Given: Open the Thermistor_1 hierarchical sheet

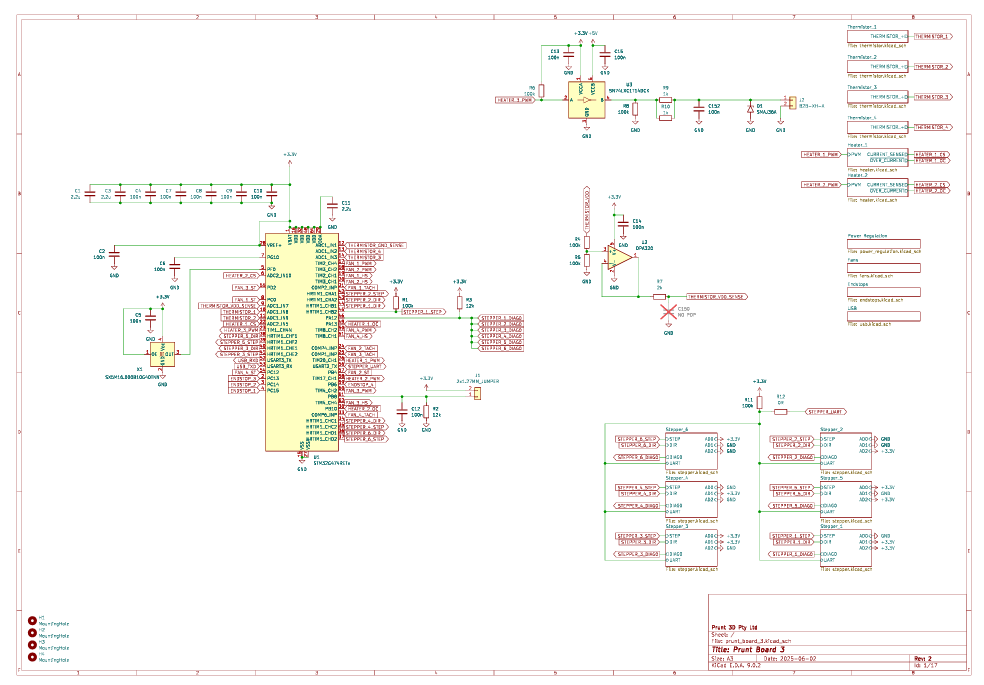Looking at the screenshot, I should [878, 36].
